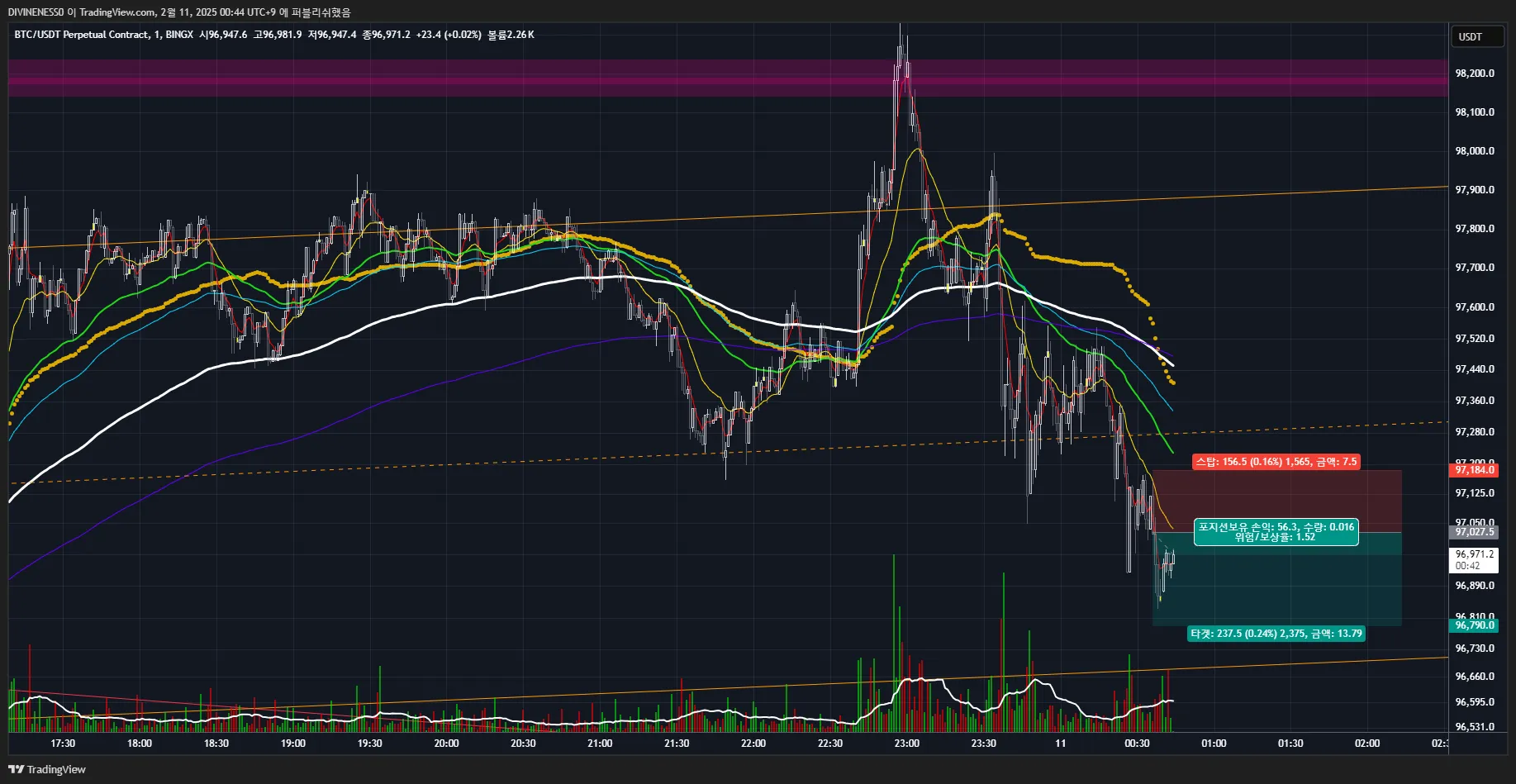Click the 97,520.0 price axis label
The image size is (1516, 784).
click(x=1475, y=339)
